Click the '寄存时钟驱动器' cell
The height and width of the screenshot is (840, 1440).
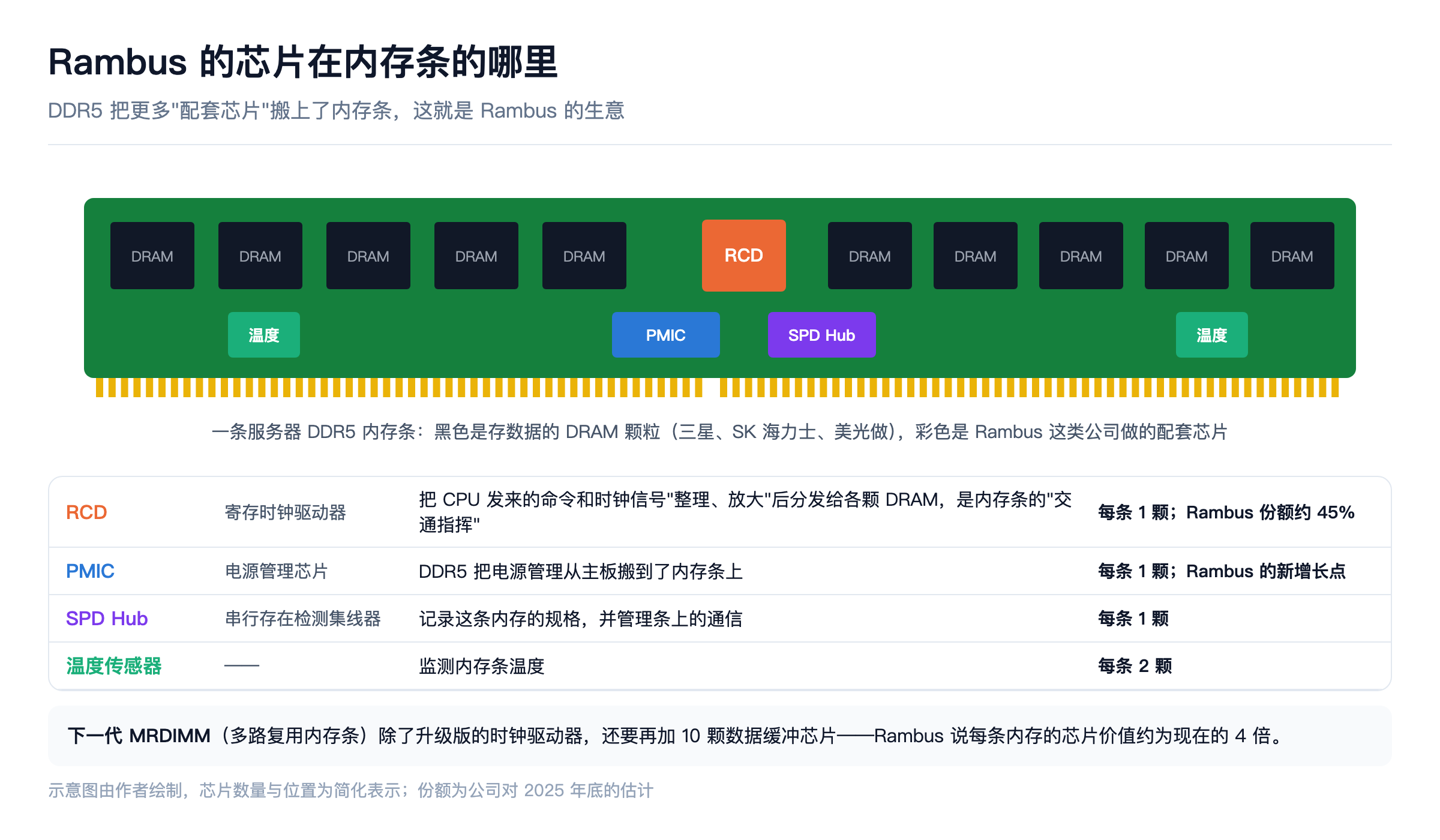286,512
